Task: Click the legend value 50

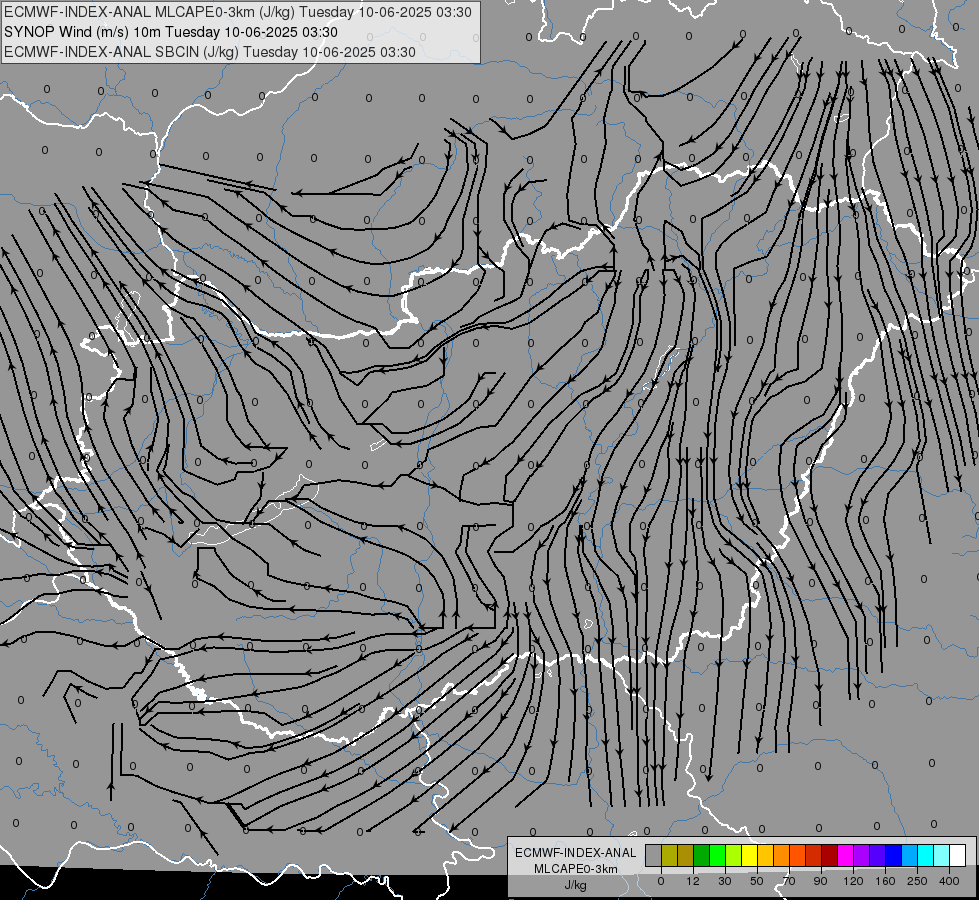Action: click(757, 881)
